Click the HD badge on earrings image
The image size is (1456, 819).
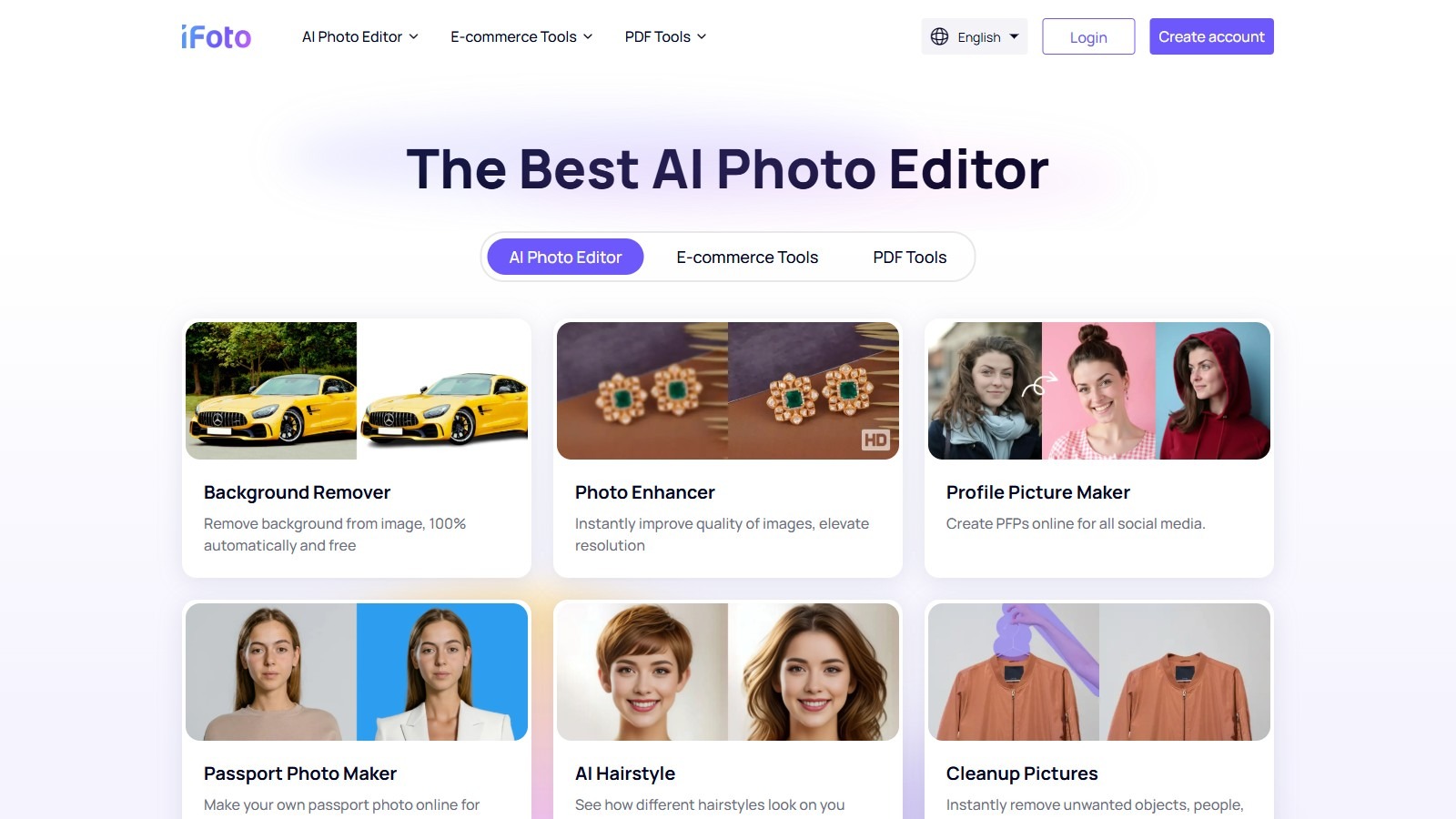875,440
